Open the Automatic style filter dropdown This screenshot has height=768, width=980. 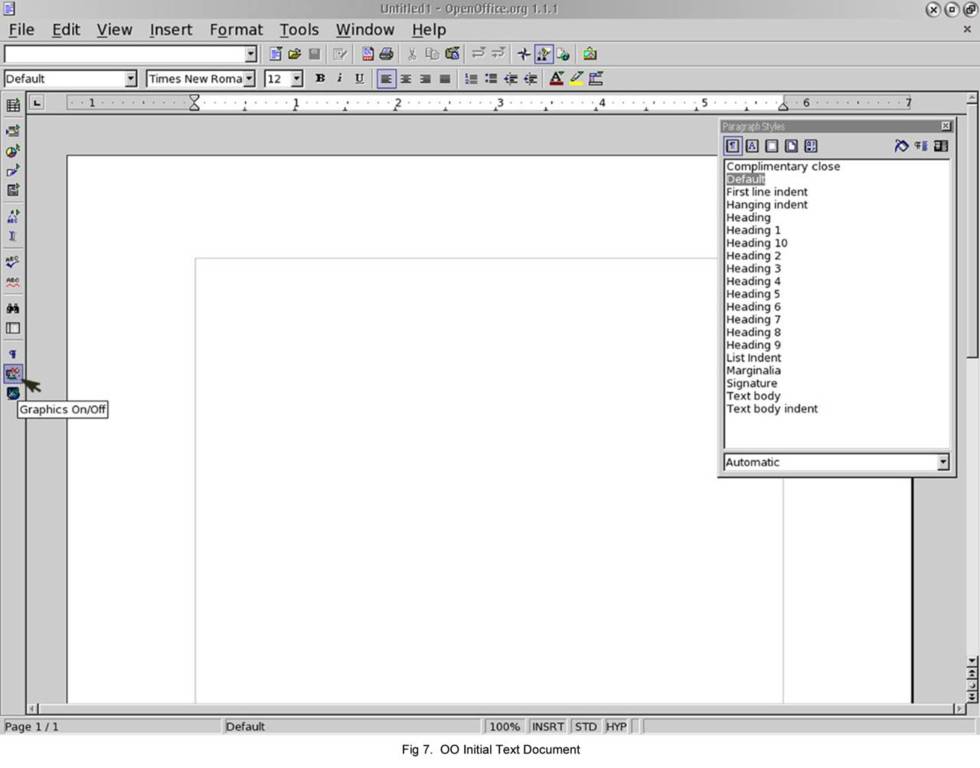click(943, 462)
